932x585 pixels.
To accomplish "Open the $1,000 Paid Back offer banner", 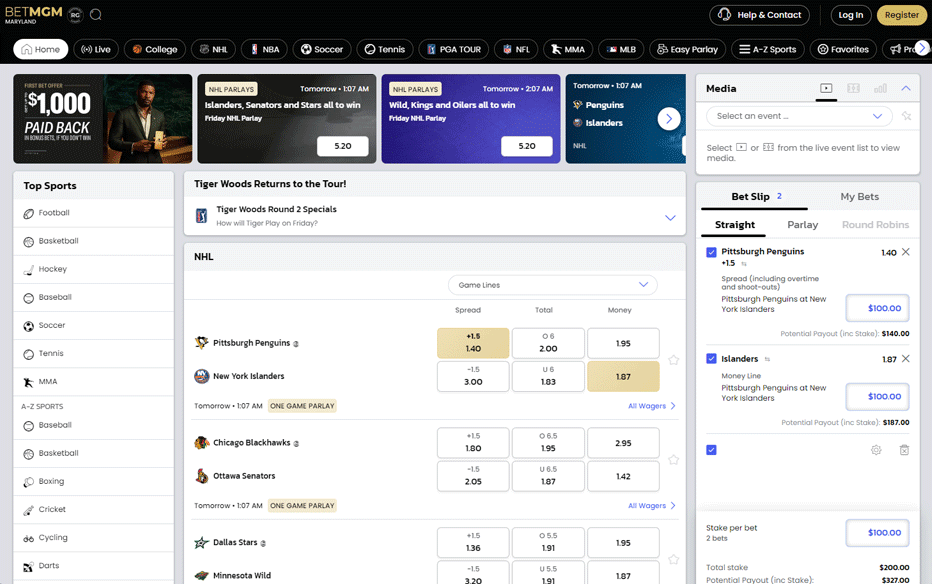I will pos(103,119).
